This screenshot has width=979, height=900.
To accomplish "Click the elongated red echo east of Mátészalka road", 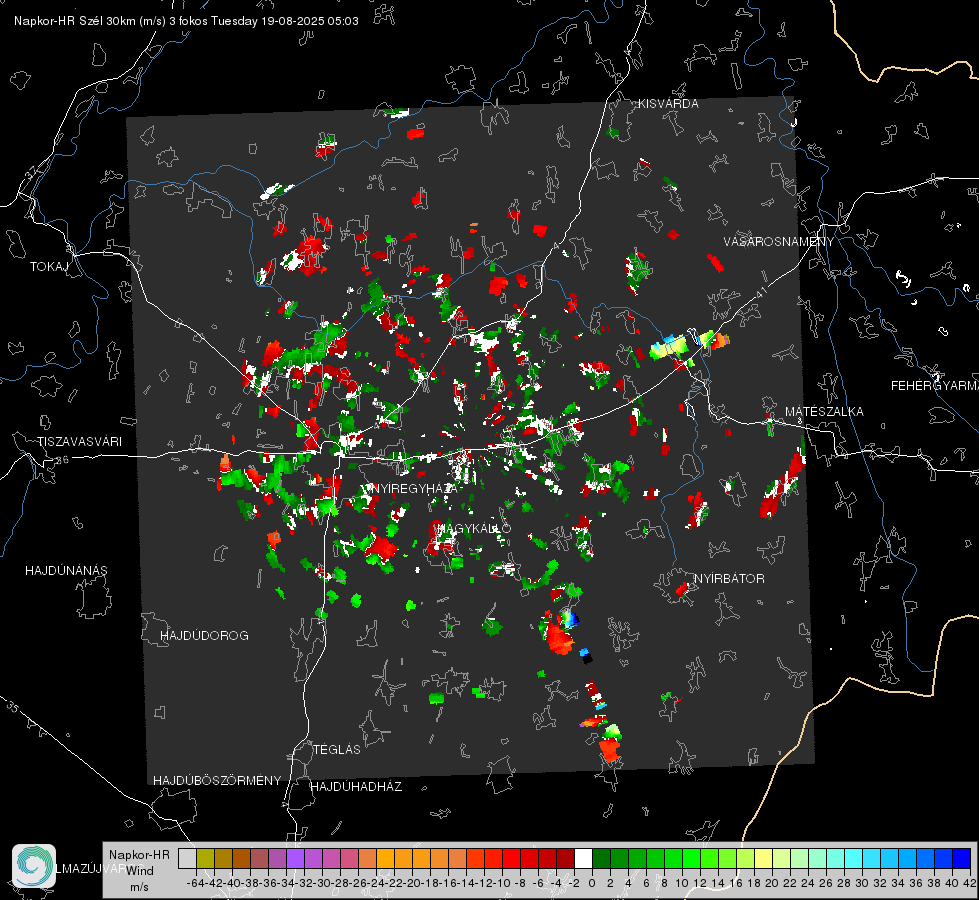I will click(782, 481).
